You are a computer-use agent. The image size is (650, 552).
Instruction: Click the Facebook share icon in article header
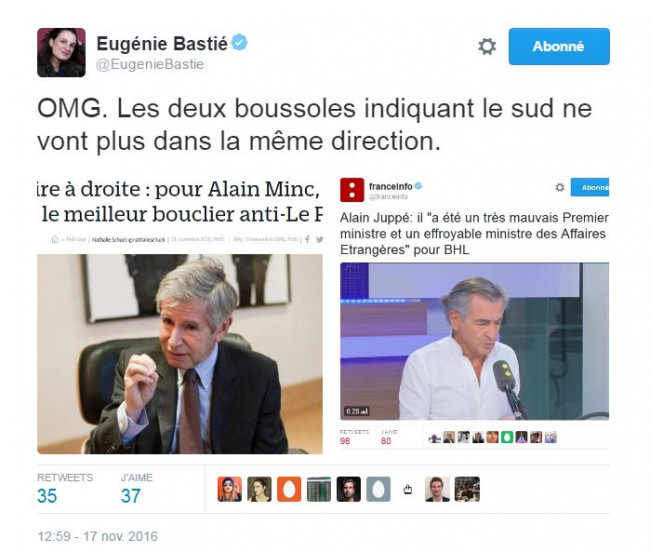(x=307, y=239)
